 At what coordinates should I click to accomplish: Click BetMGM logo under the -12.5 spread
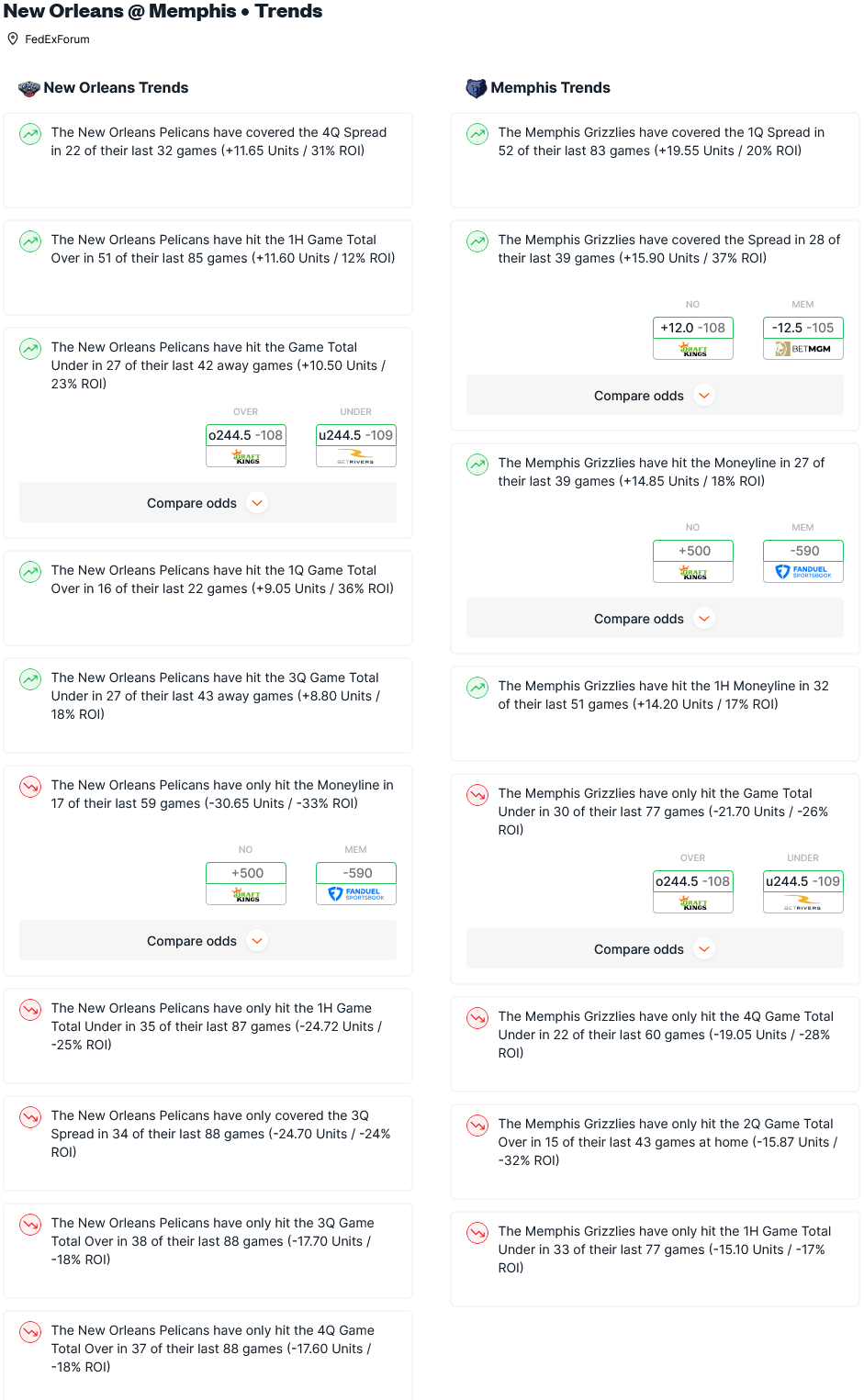[x=803, y=349]
